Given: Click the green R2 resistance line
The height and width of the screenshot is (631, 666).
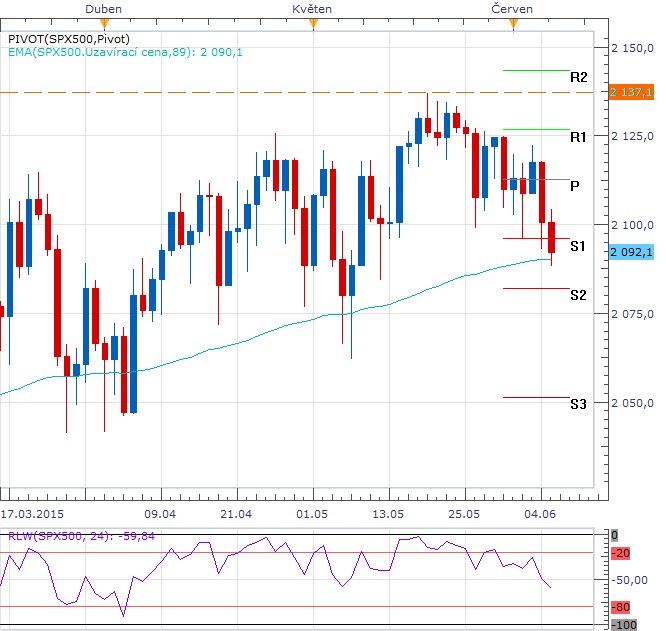Looking at the screenshot, I should [536, 70].
